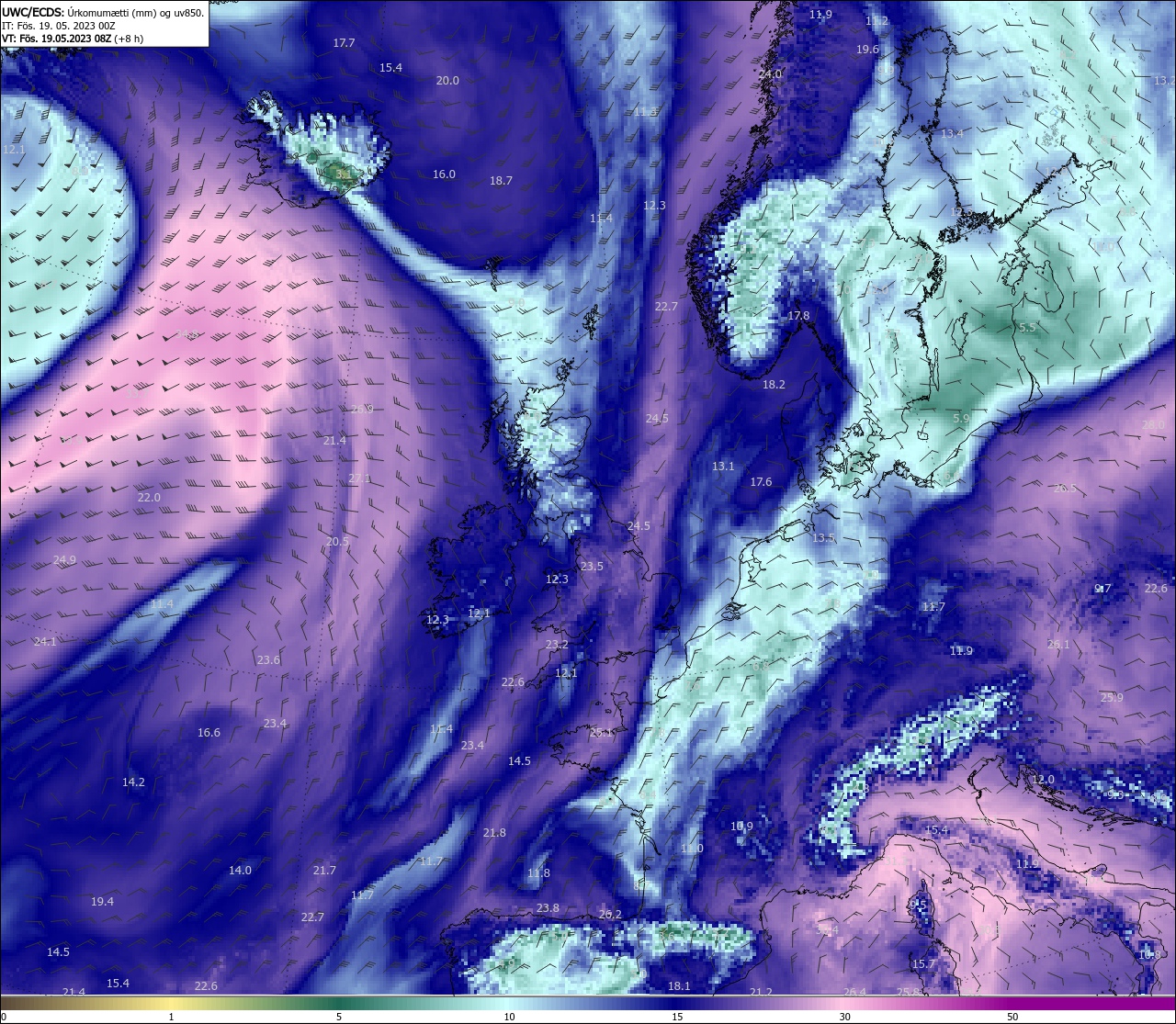
Task: Click the value 19.4 over the Atlantic
Action: click(x=102, y=902)
